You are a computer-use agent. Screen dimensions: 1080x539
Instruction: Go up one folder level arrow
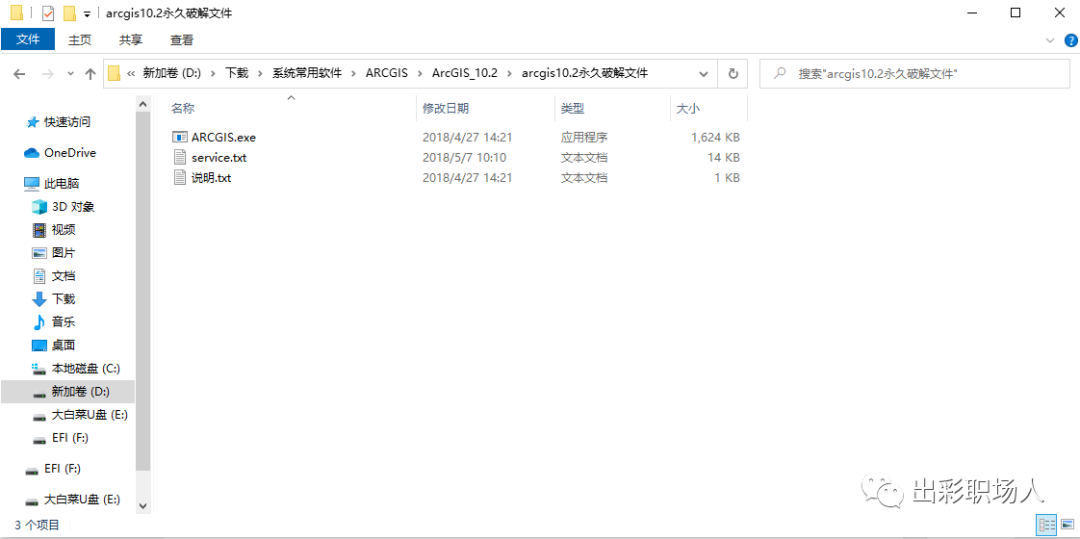[90, 74]
